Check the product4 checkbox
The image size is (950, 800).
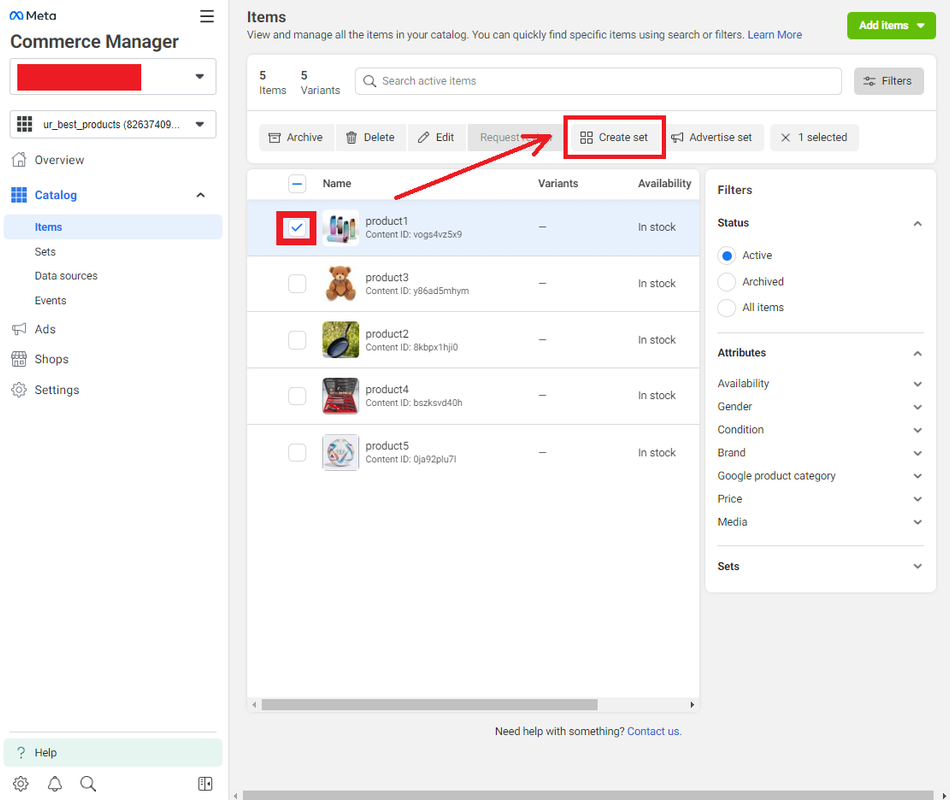(297, 396)
